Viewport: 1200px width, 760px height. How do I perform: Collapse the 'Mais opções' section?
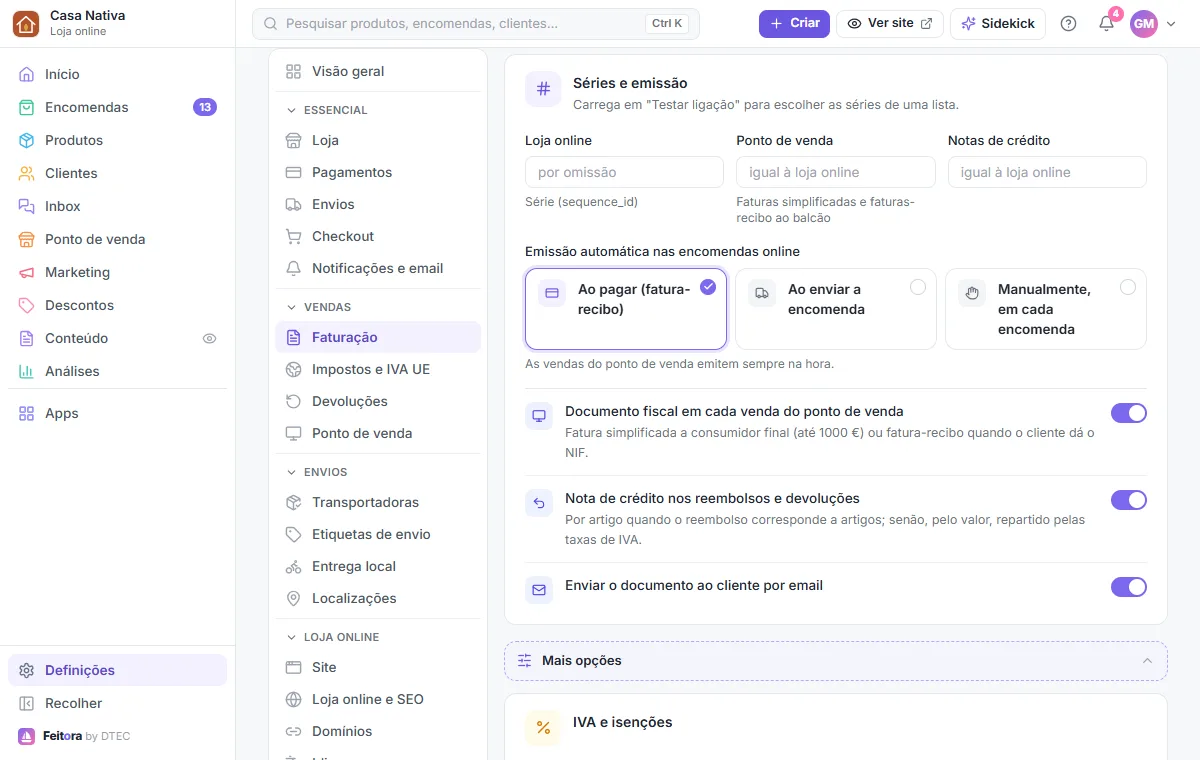click(x=836, y=661)
